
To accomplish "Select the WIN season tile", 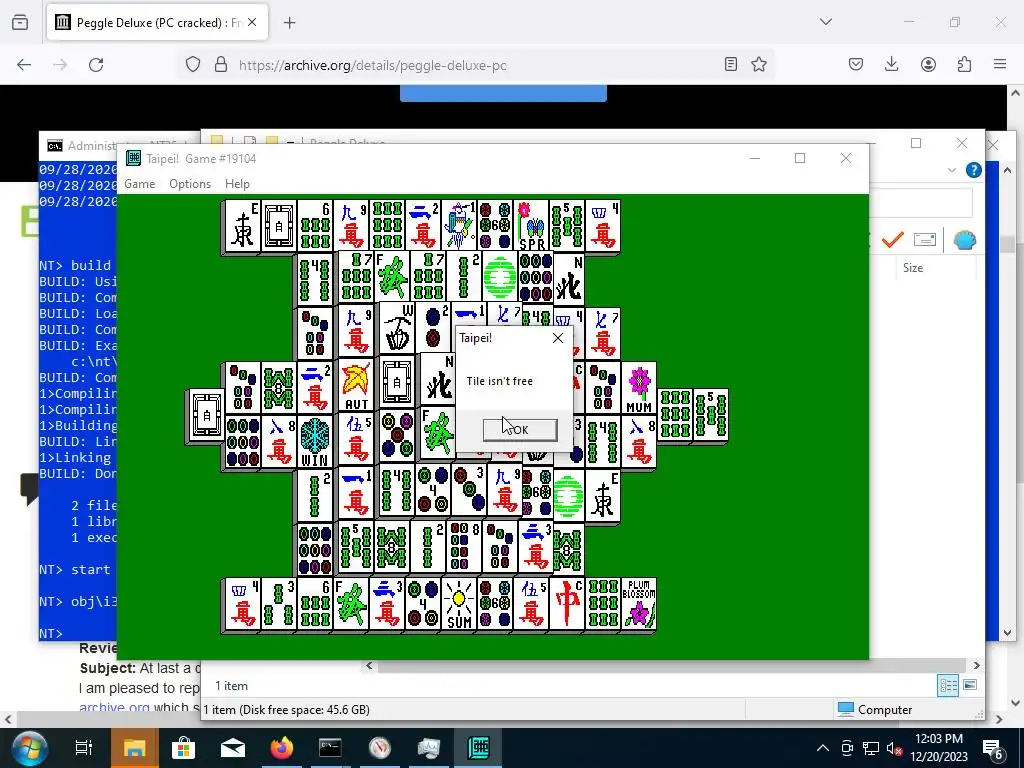I will (315, 441).
